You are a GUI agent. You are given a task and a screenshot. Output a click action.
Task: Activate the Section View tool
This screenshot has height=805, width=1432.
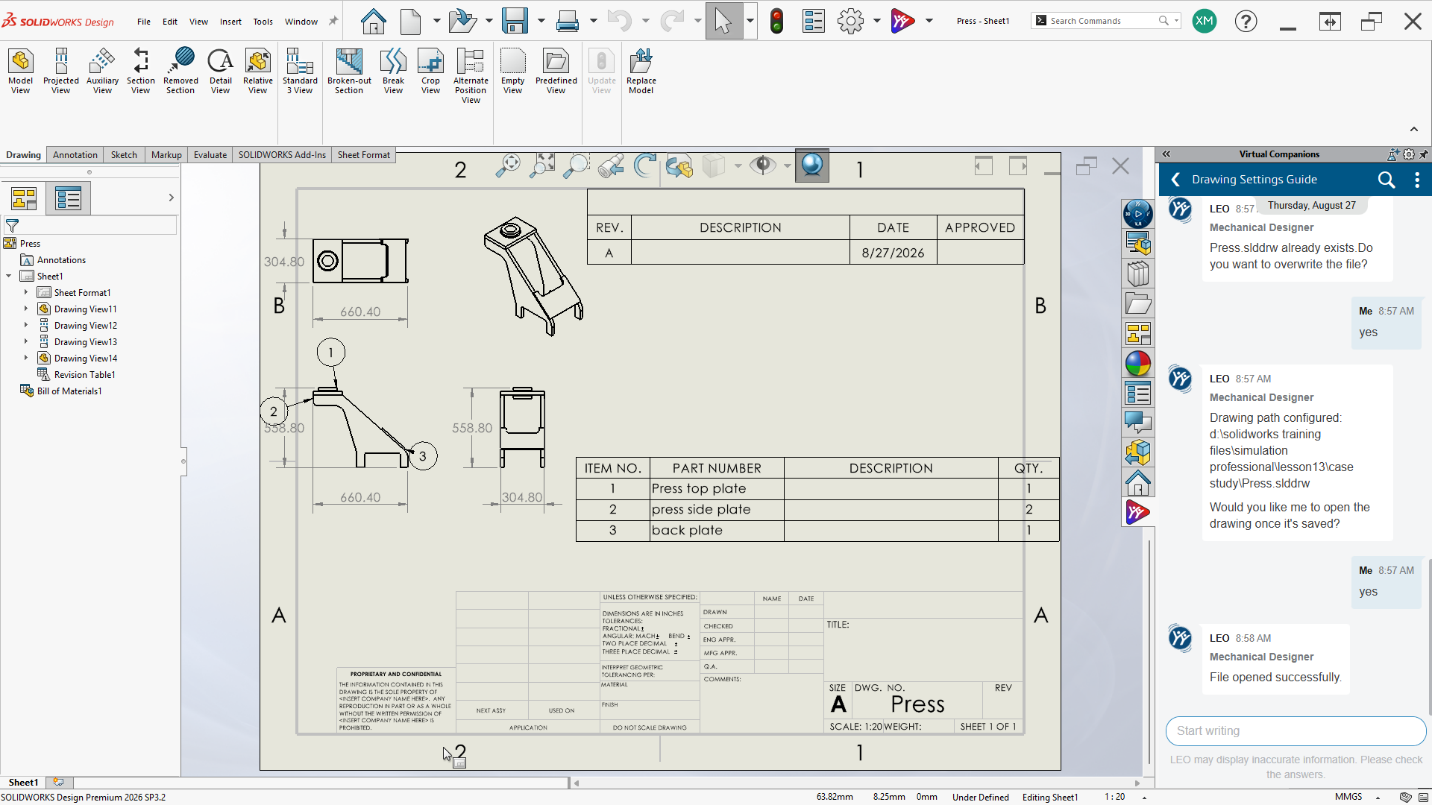click(x=141, y=71)
